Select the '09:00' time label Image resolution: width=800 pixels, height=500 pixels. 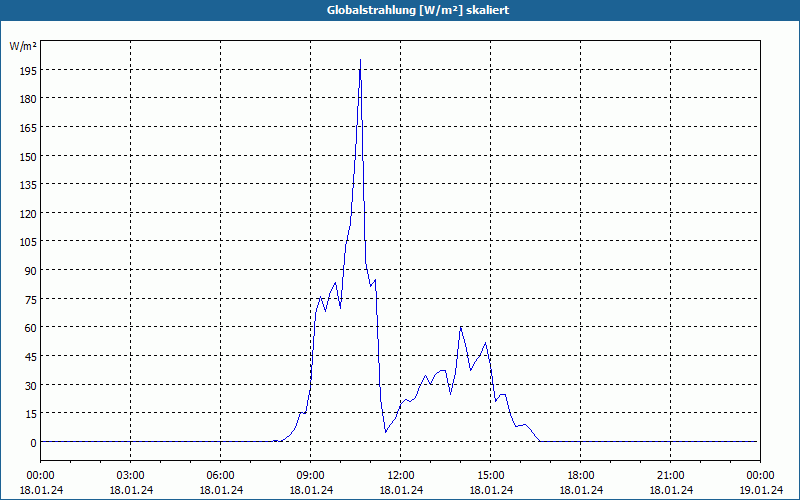(x=311, y=476)
